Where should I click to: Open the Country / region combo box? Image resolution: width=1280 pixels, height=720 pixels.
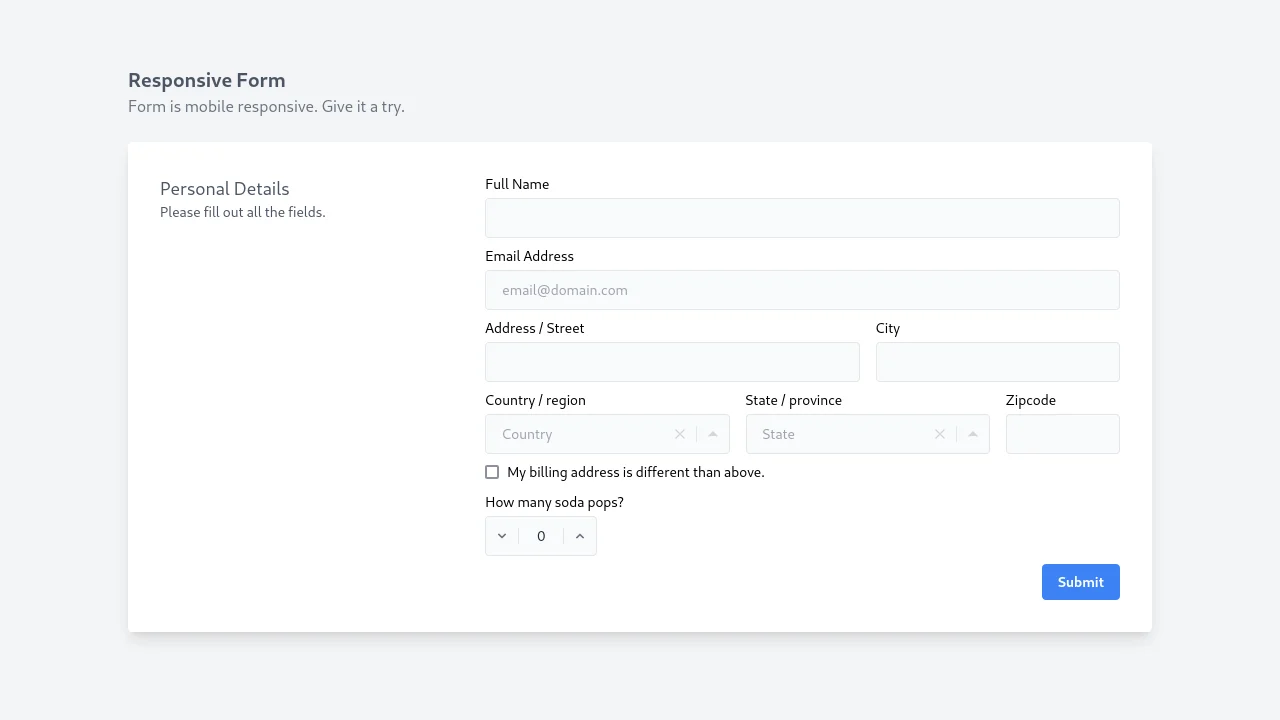[x=580, y=434]
